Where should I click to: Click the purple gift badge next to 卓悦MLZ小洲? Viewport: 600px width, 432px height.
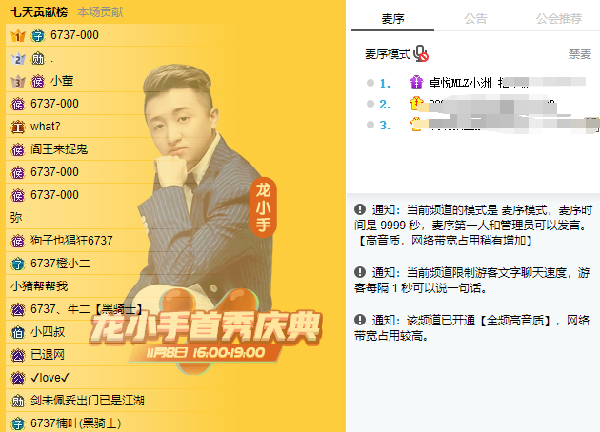point(416,82)
